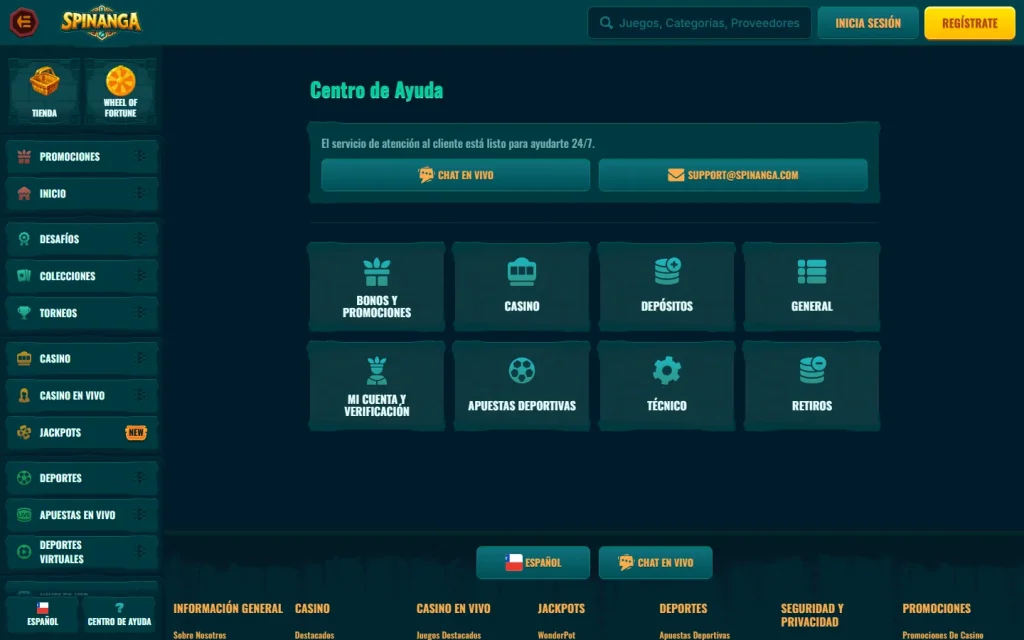Viewport: 1024px width, 640px height.
Task: Open the General help category
Action: click(812, 287)
